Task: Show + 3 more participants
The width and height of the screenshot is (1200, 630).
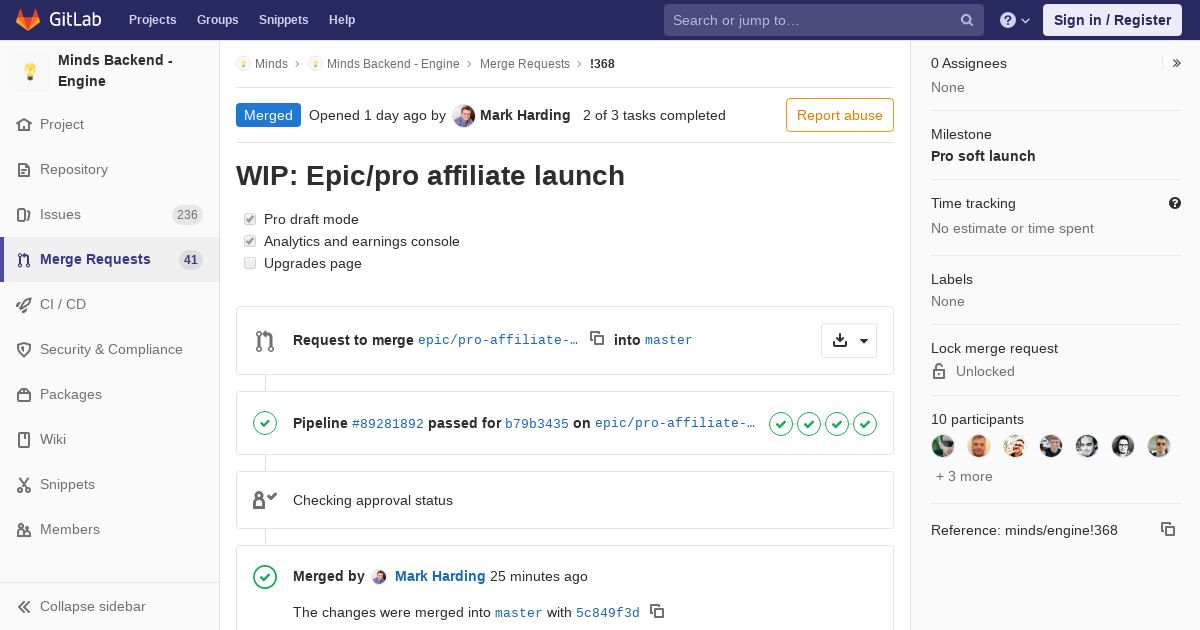Action: [964, 476]
